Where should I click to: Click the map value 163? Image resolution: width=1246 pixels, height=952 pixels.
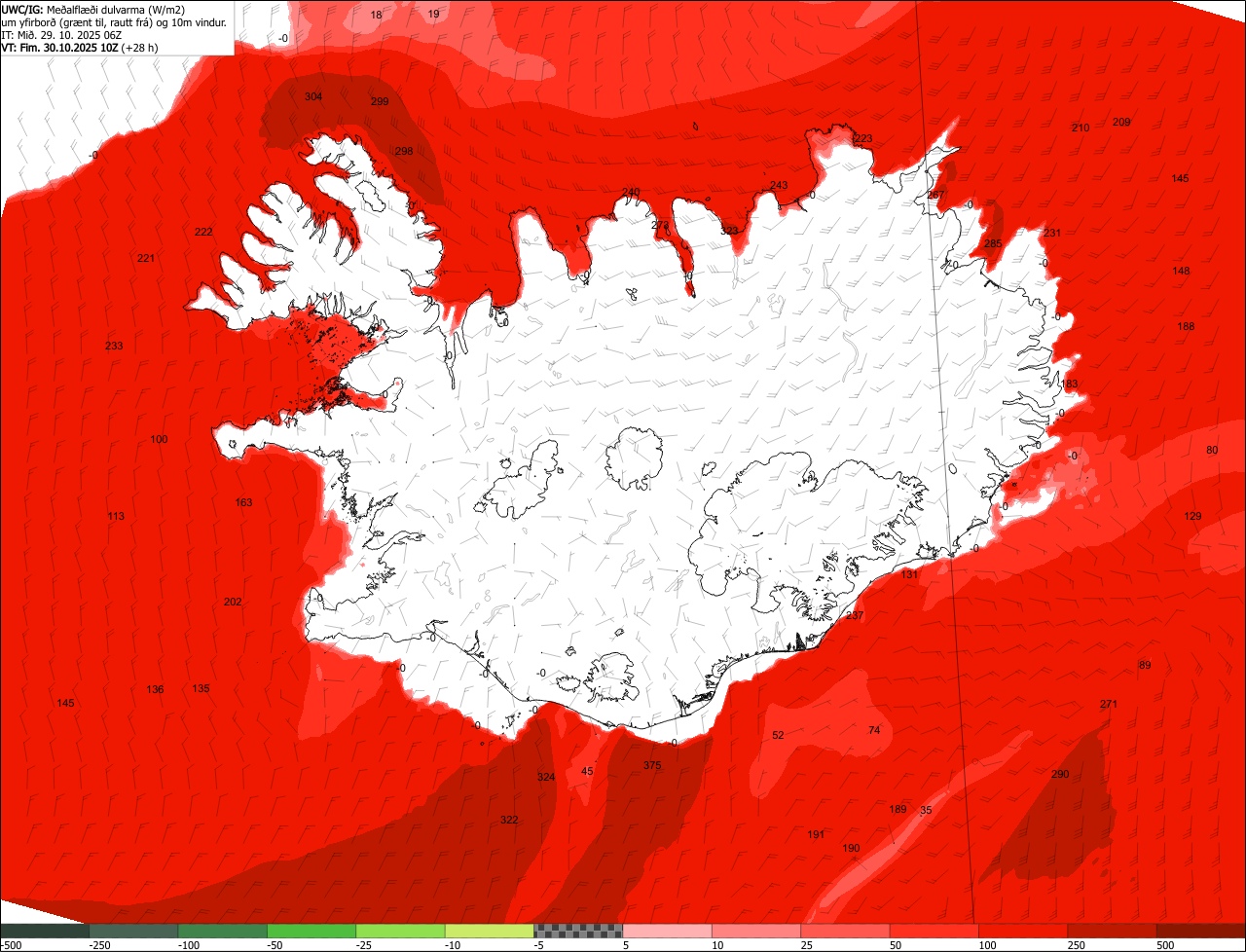coord(243,502)
